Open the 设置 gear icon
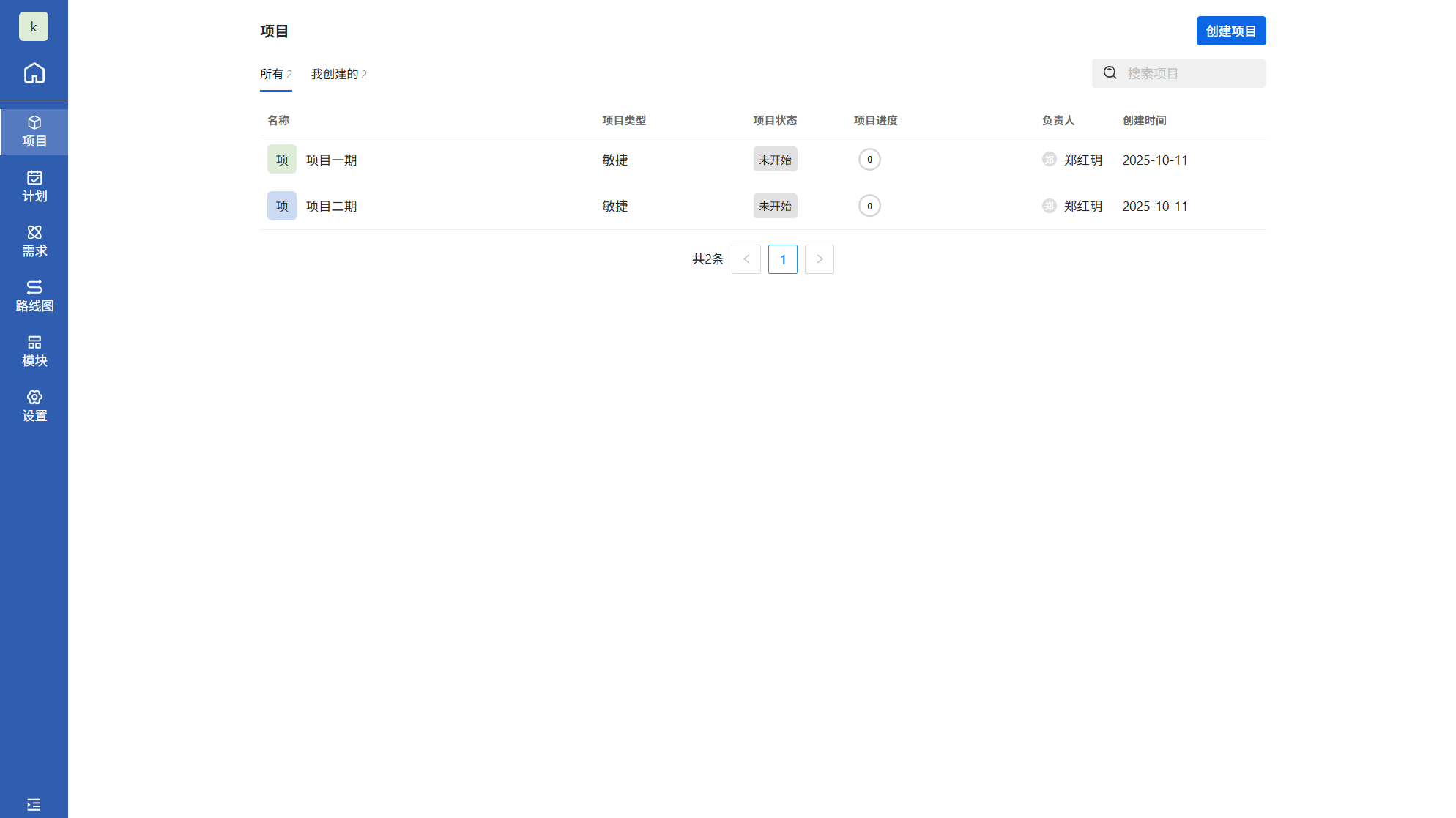The width and height of the screenshot is (1456, 818). pos(34,406)
